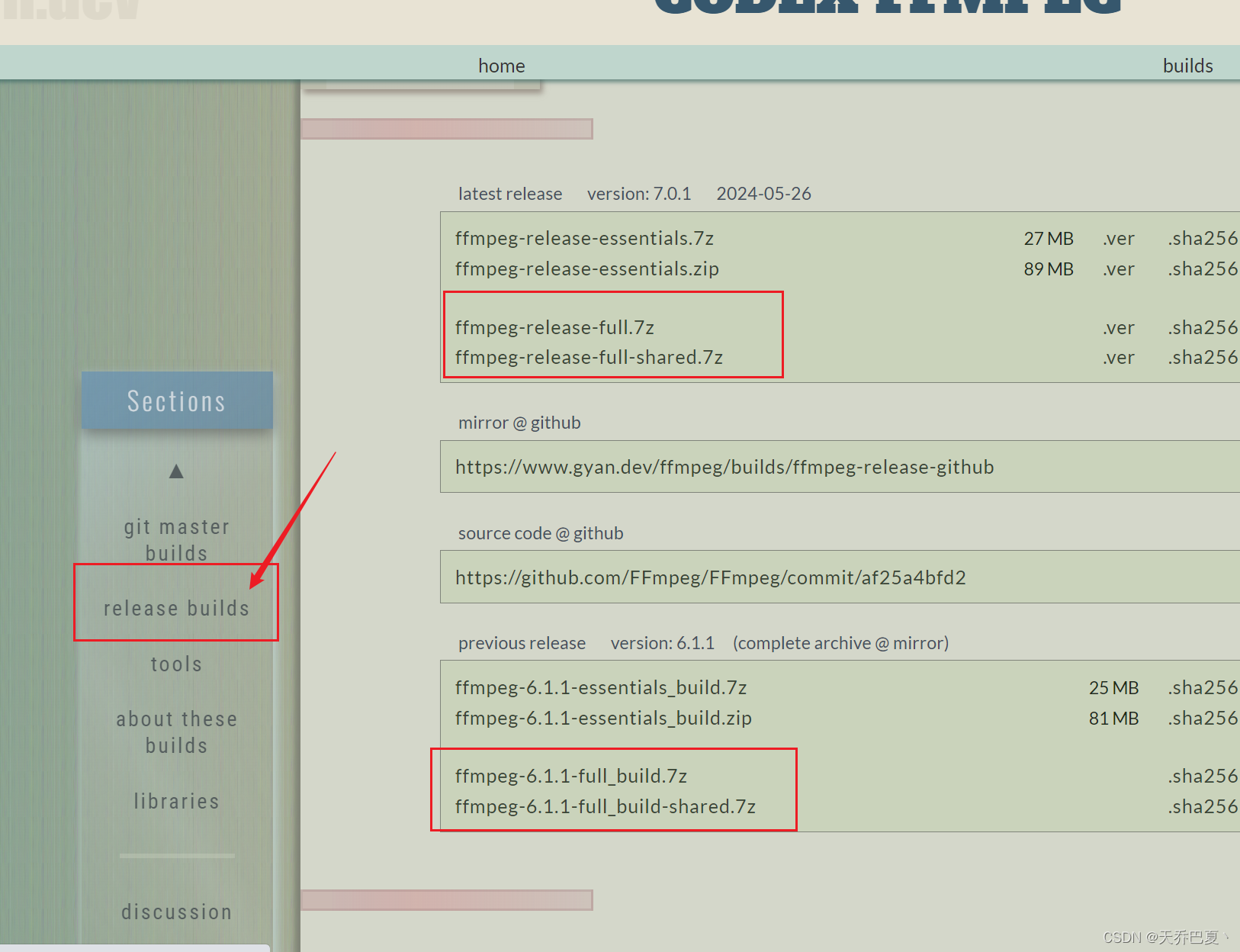This screenshot has width=1240, height=952.
Task: Open .sha256 for ffmpeg-6.1.1-essentials_build.zip
Action: click(x=1203, y=719)
